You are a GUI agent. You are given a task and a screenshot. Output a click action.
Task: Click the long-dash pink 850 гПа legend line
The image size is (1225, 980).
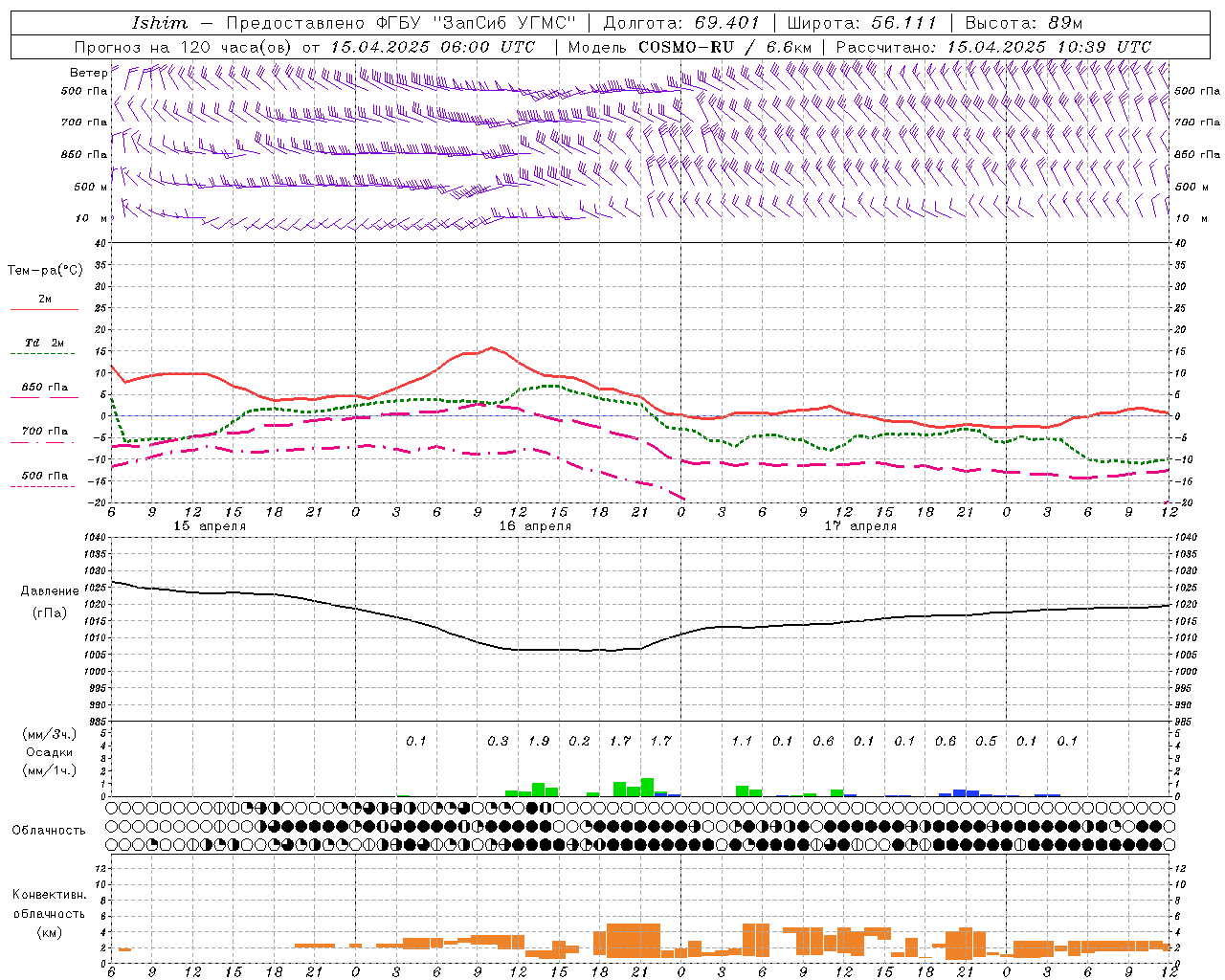(44, 398)
